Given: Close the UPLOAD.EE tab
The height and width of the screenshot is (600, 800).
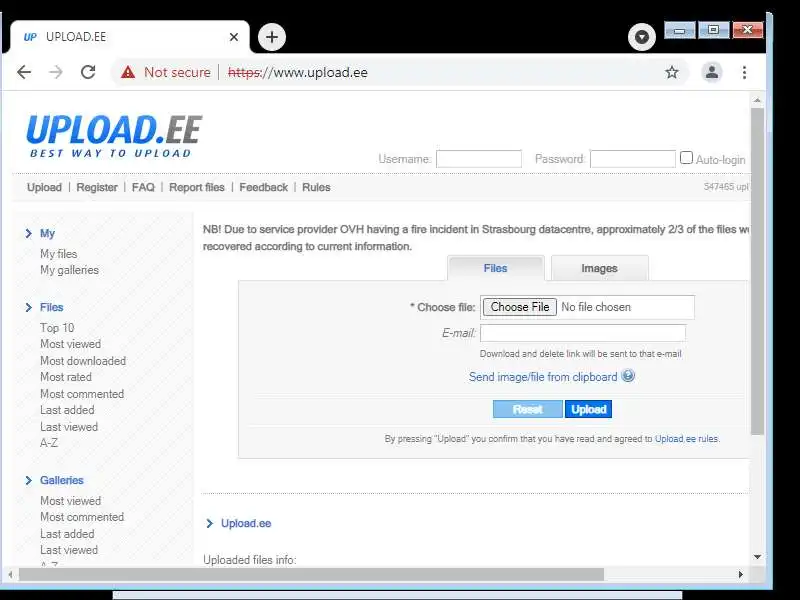Looking at the screenshot, I should tap(234, 37).
